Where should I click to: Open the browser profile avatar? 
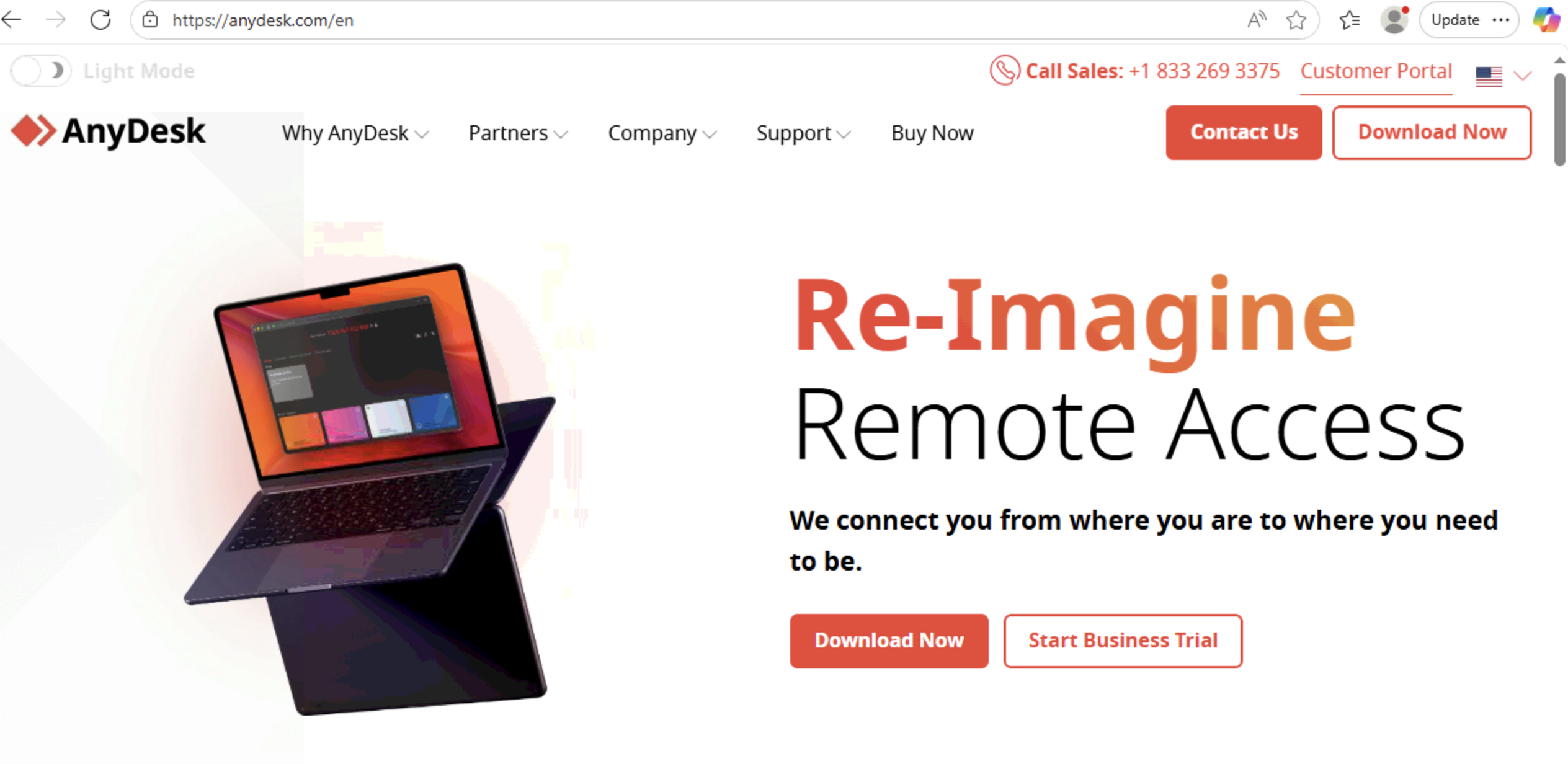pos(1394,20)
